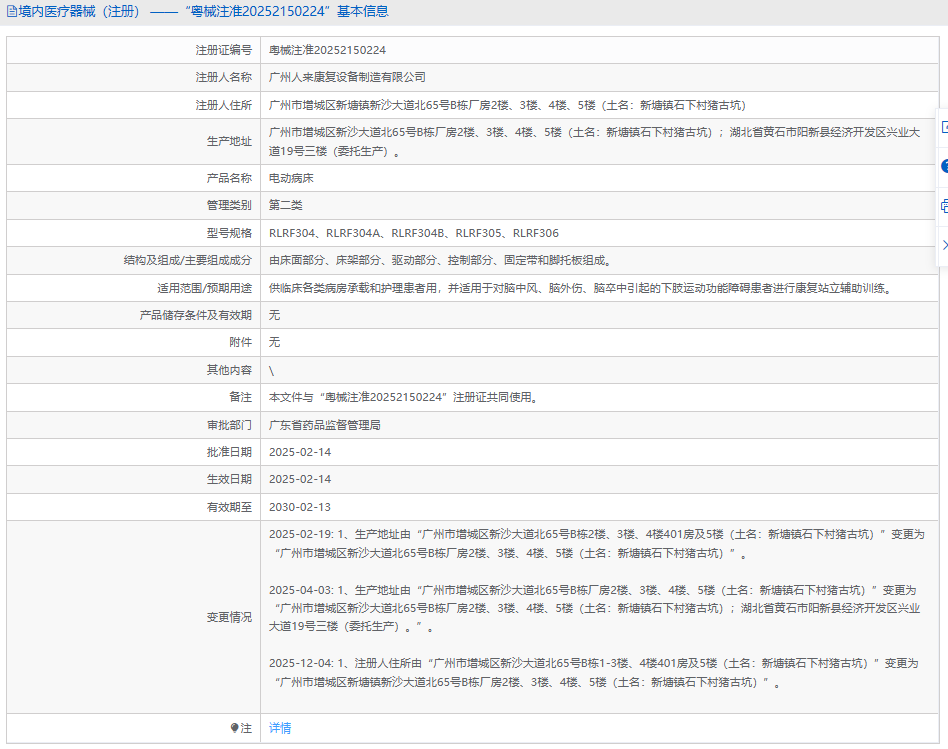Screen dimensions: 948x749
Task: Select text 由床面部分、床架部分 composition
Action: tap(441, 261)
